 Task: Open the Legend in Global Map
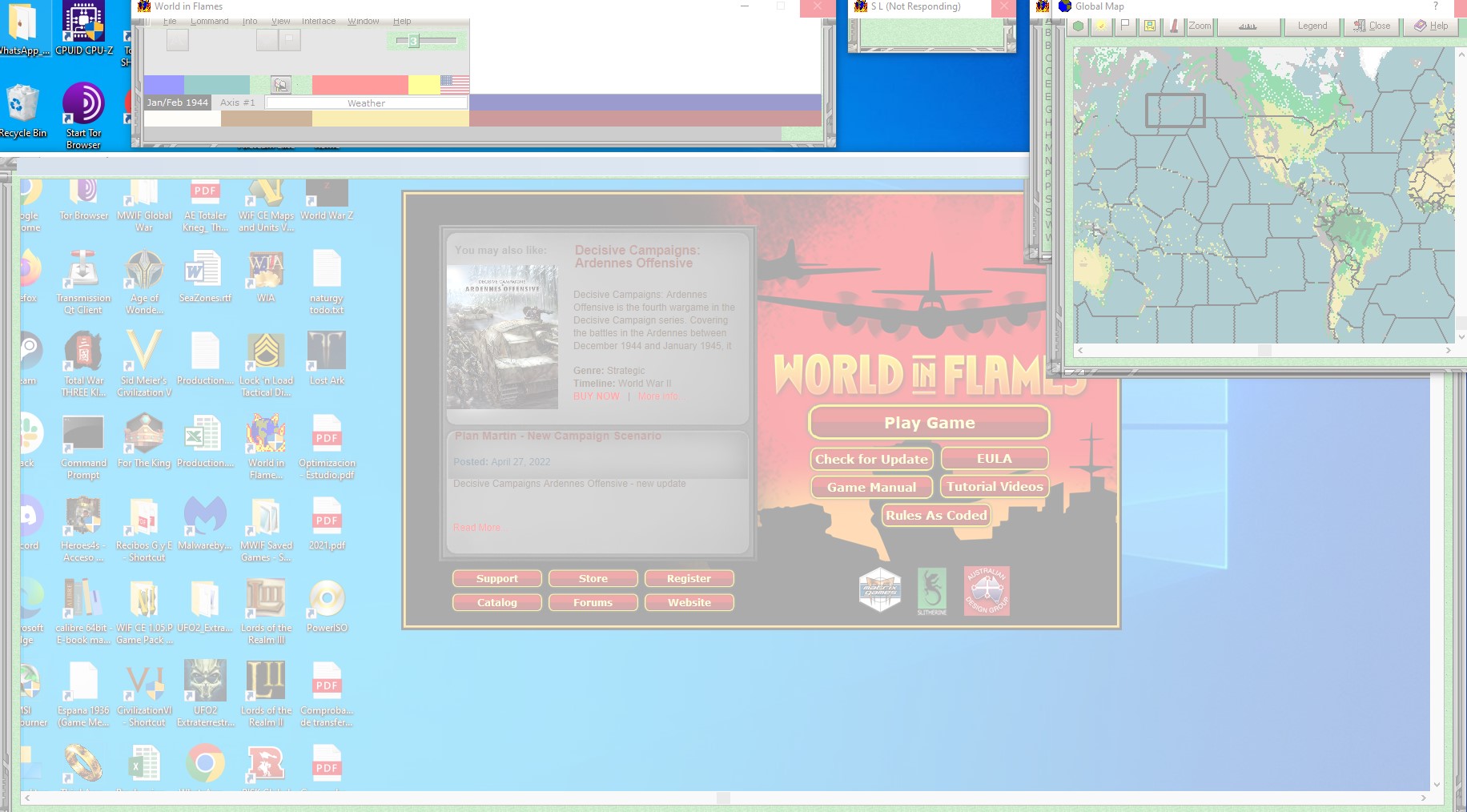pos(1312,26)
